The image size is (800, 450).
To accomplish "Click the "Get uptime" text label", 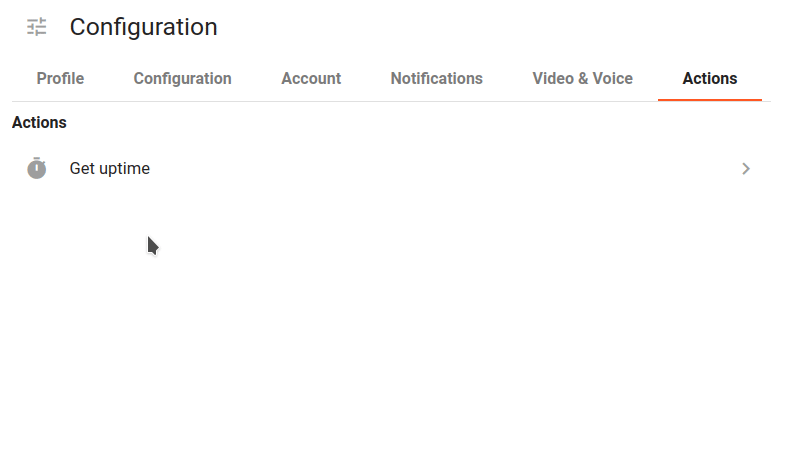I will pos(110,168).
